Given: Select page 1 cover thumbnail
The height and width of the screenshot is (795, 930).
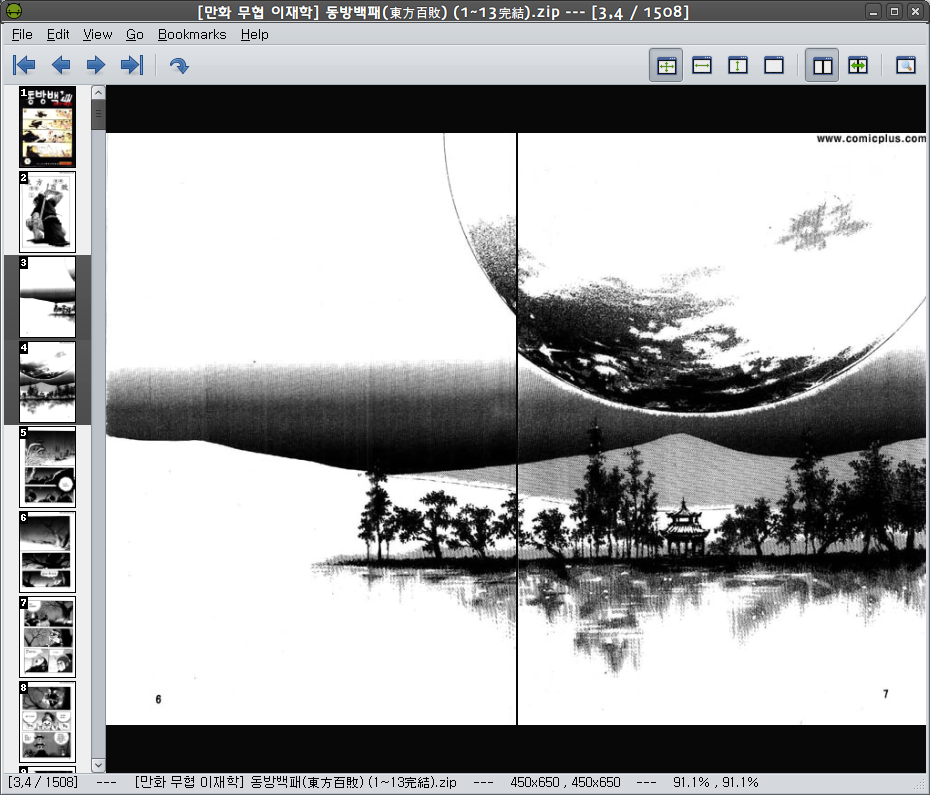Looking at the screenshot, I should pyautogui.click(x=47, y=127).
